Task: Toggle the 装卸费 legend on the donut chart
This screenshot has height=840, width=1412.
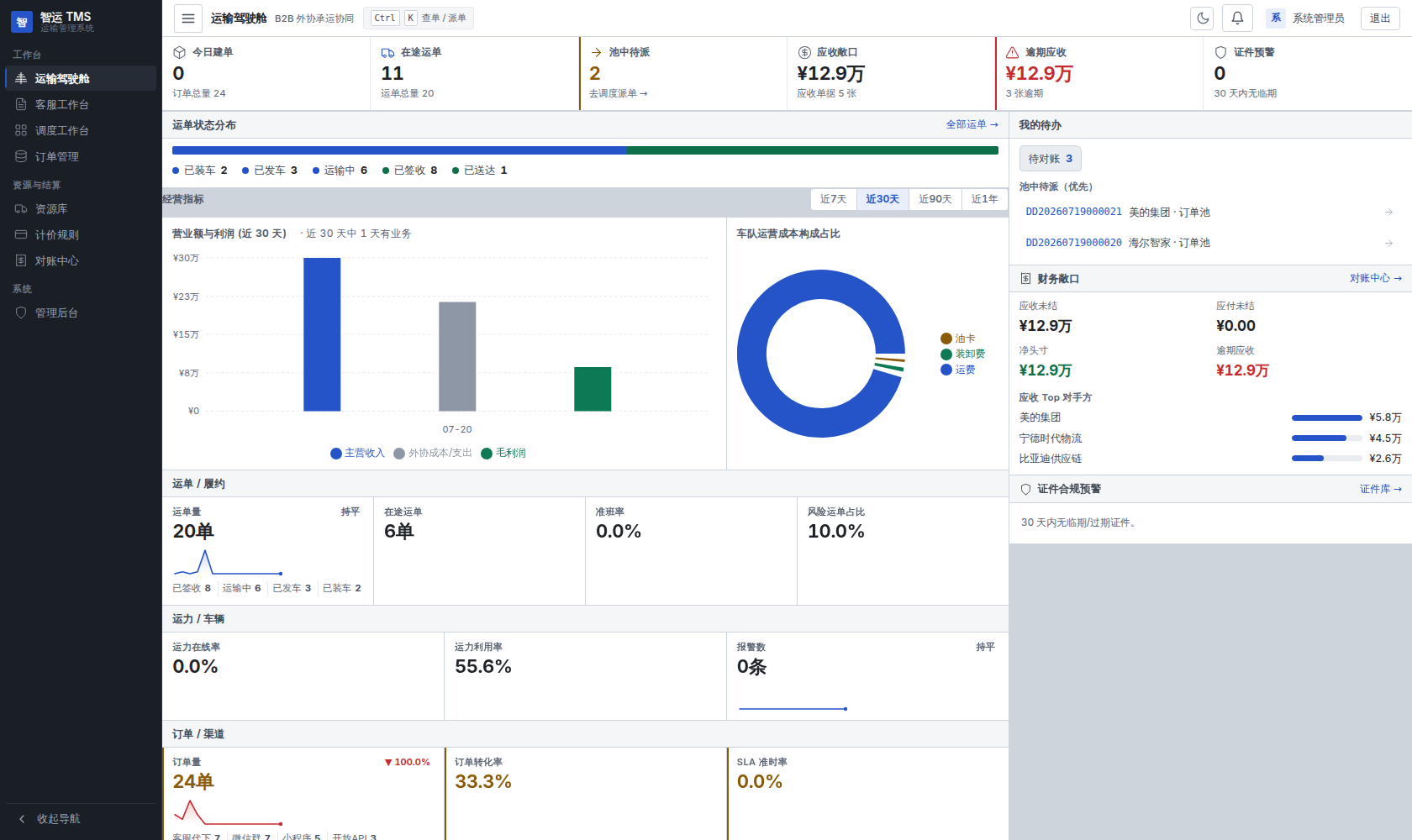Action: click(x=963, y=354)
